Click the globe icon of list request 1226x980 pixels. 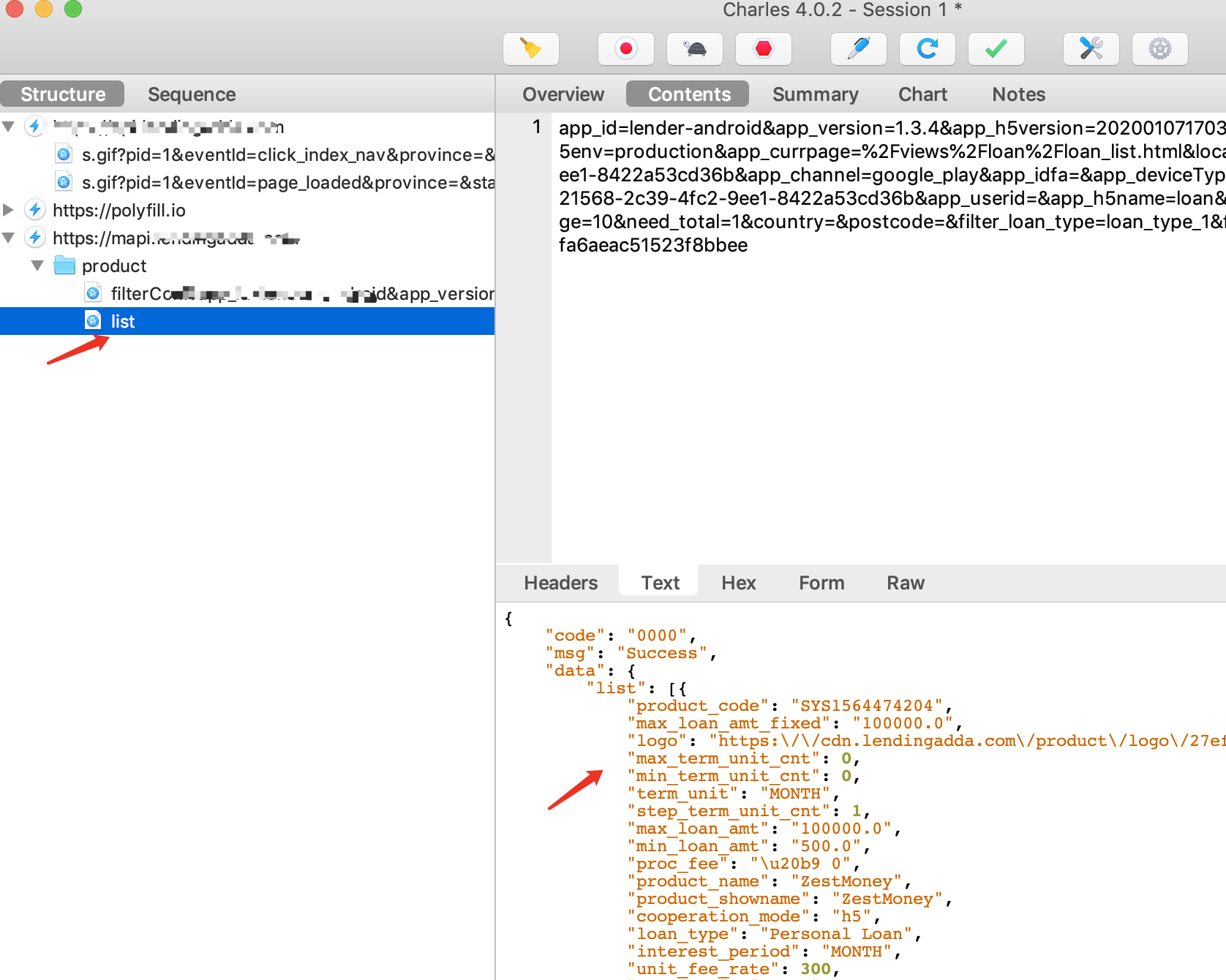pyautogui.click(x=93, y=321)
